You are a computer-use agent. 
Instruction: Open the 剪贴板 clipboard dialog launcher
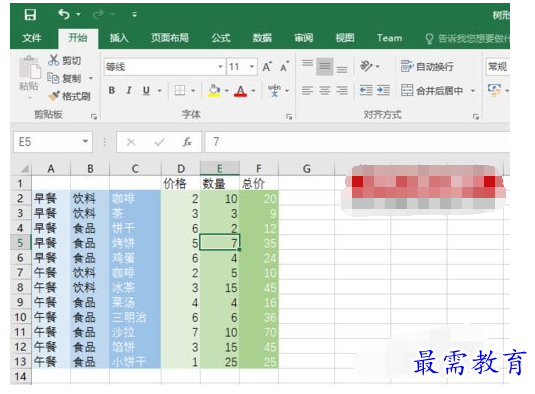click(94, 117)
